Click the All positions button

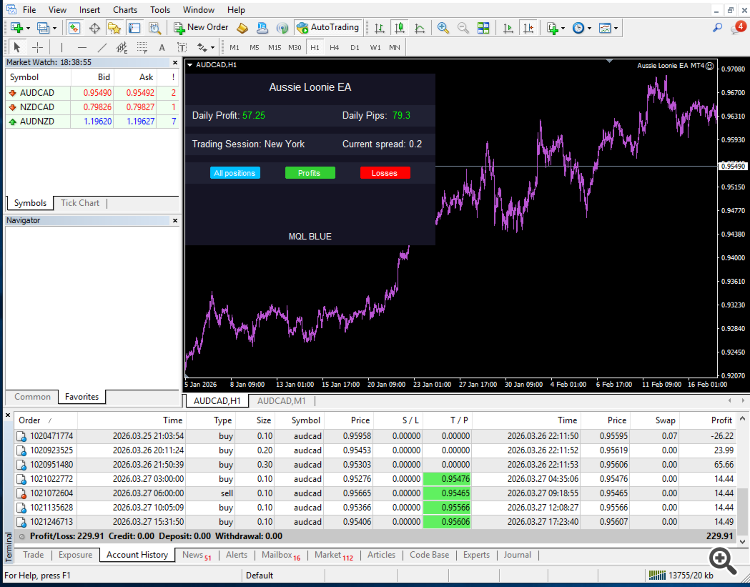coord(235,173)
